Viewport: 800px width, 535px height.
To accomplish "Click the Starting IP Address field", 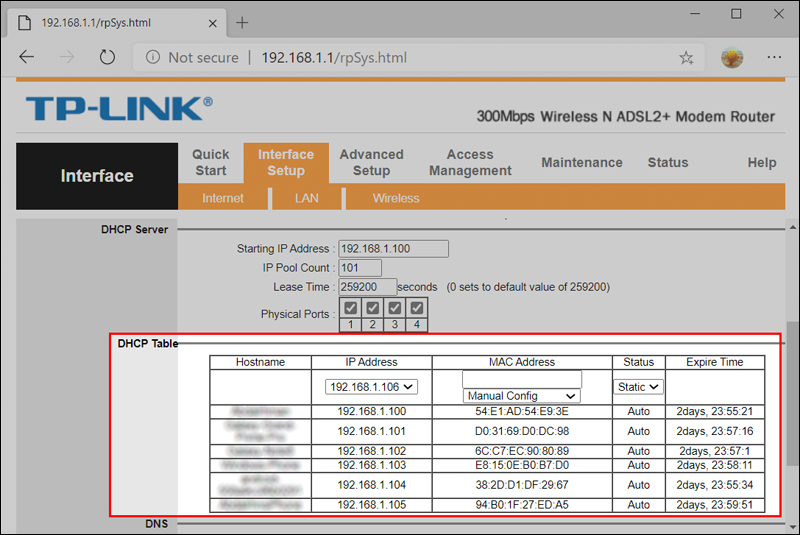I will click(x=393, y=248).
